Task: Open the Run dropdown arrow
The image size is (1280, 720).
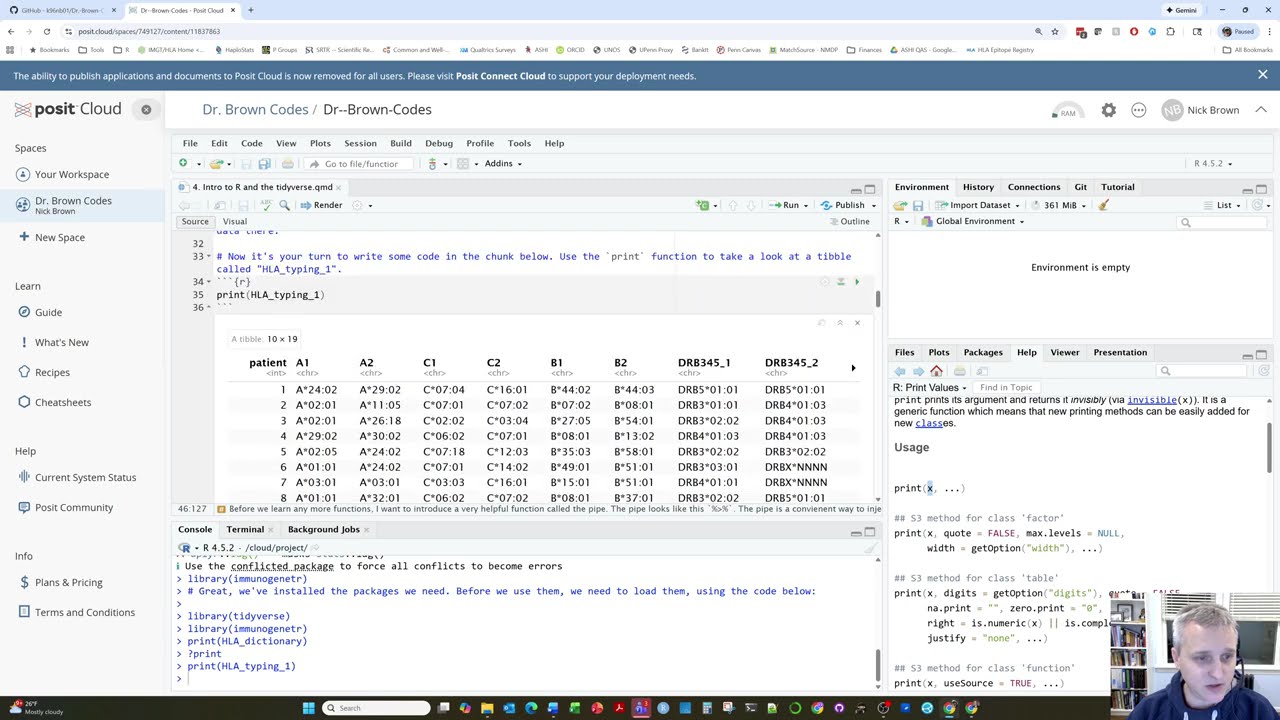Action: (806, 205)
